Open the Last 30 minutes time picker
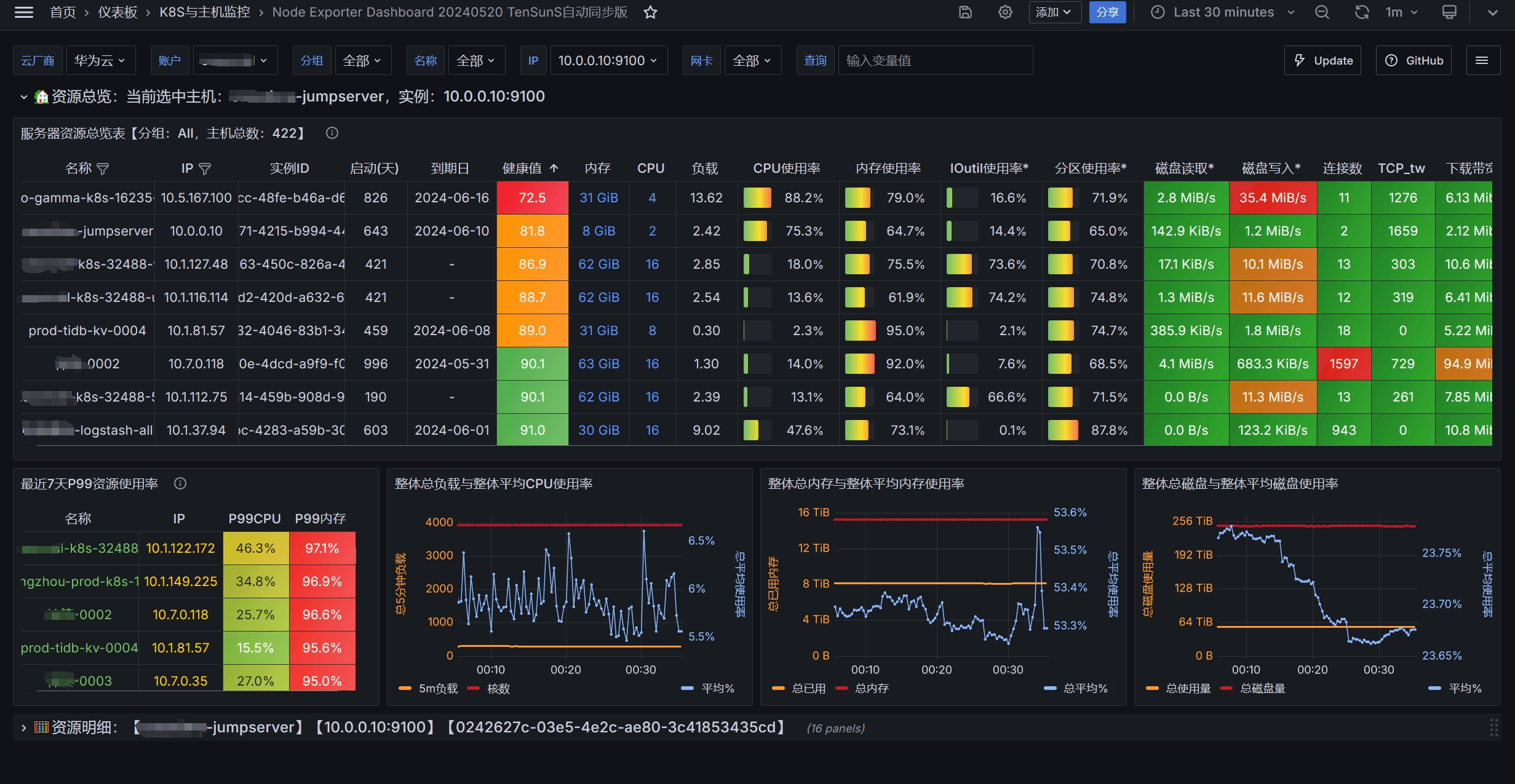The image size is (1515, 784). 1224,12
